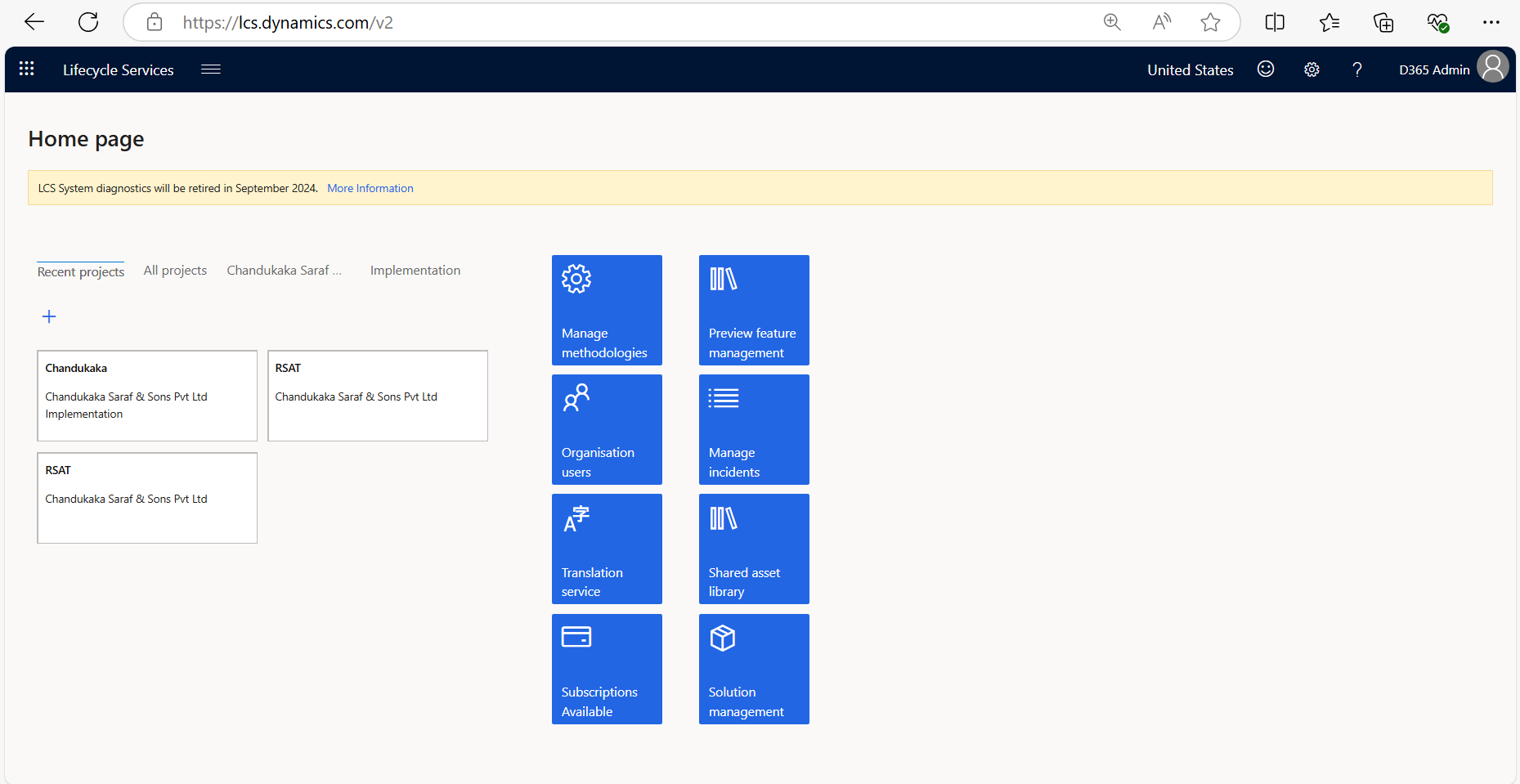Open the RSAT project card below Chandukaka
The image size is (1520, 784).
pos(147,498)
